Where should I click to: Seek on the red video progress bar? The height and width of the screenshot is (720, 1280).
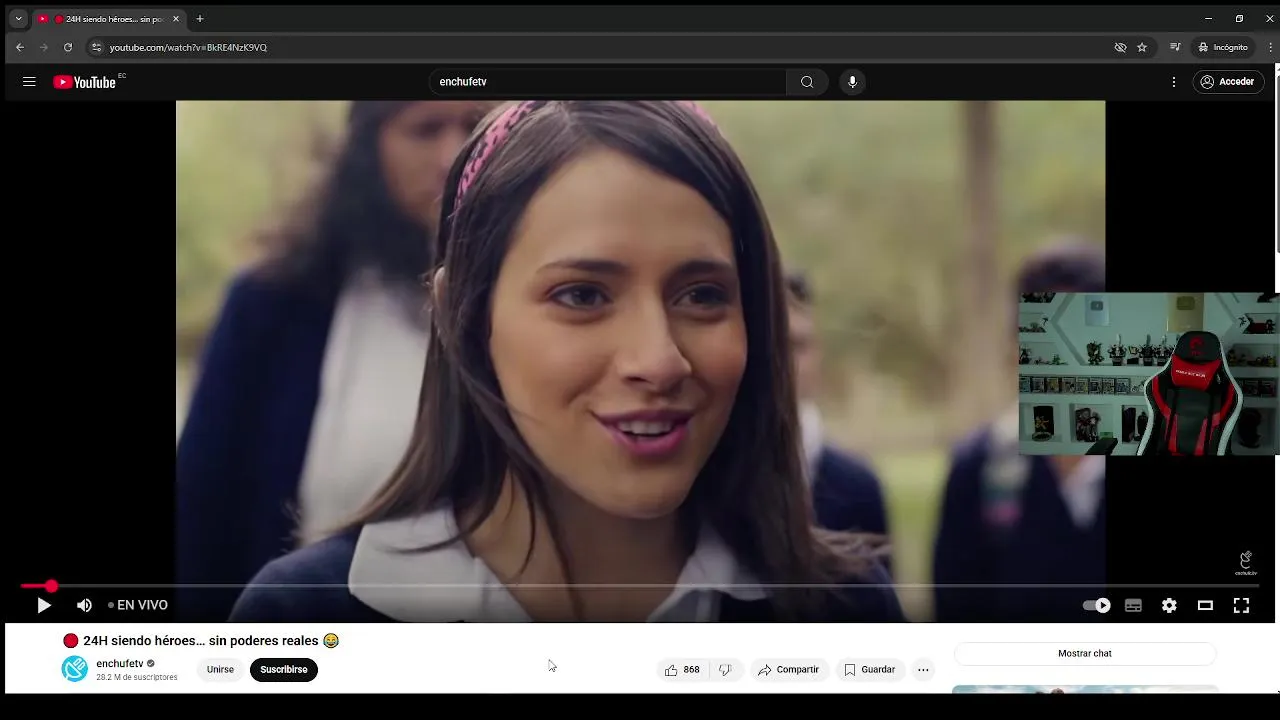(640, 586)
